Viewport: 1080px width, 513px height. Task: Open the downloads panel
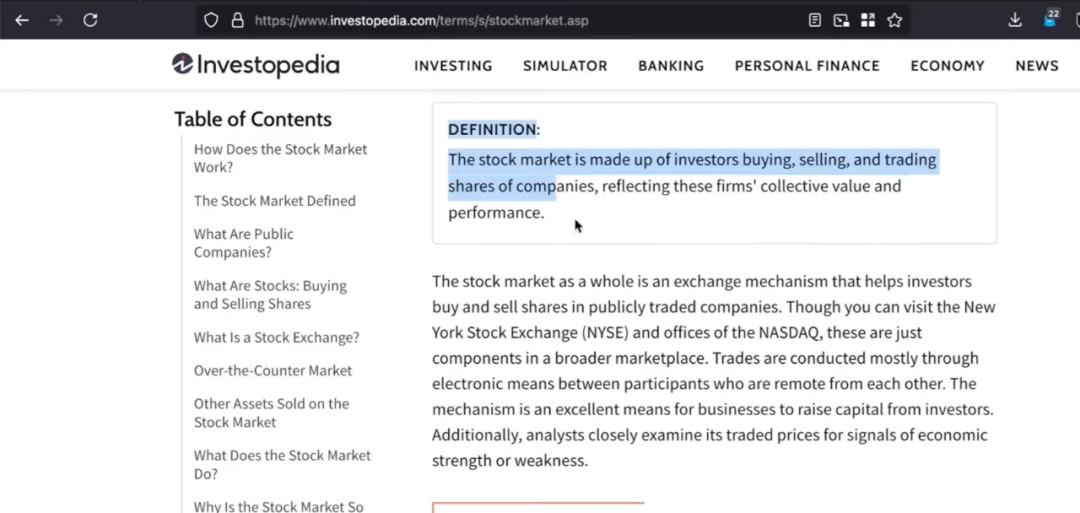coord(1015,20)
